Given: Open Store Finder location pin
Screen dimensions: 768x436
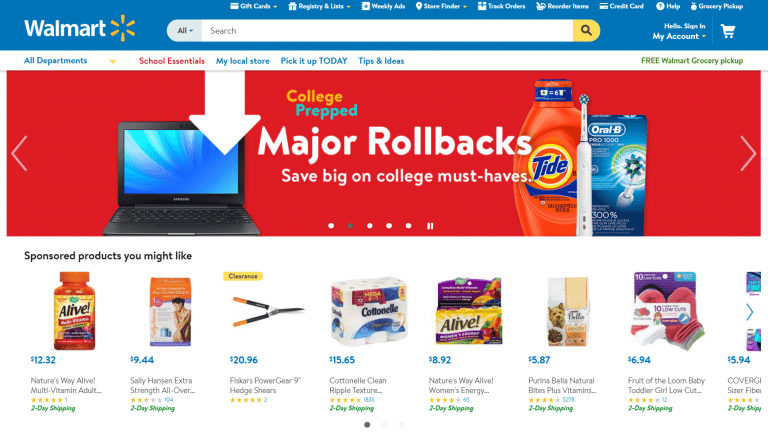Looking at the screenshot, I should 419,6.
